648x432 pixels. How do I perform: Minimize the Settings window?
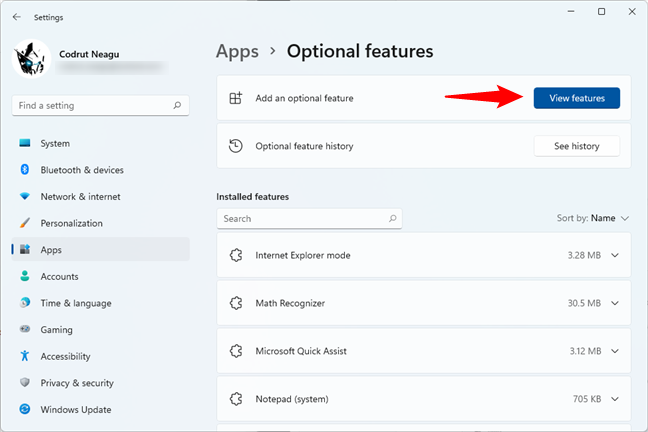tap(571, 12)
